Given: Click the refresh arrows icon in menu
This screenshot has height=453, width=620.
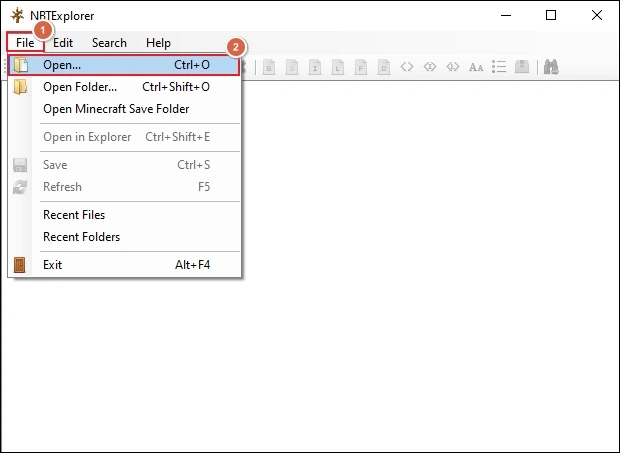Looking at the screenshot, I should 20,187.
